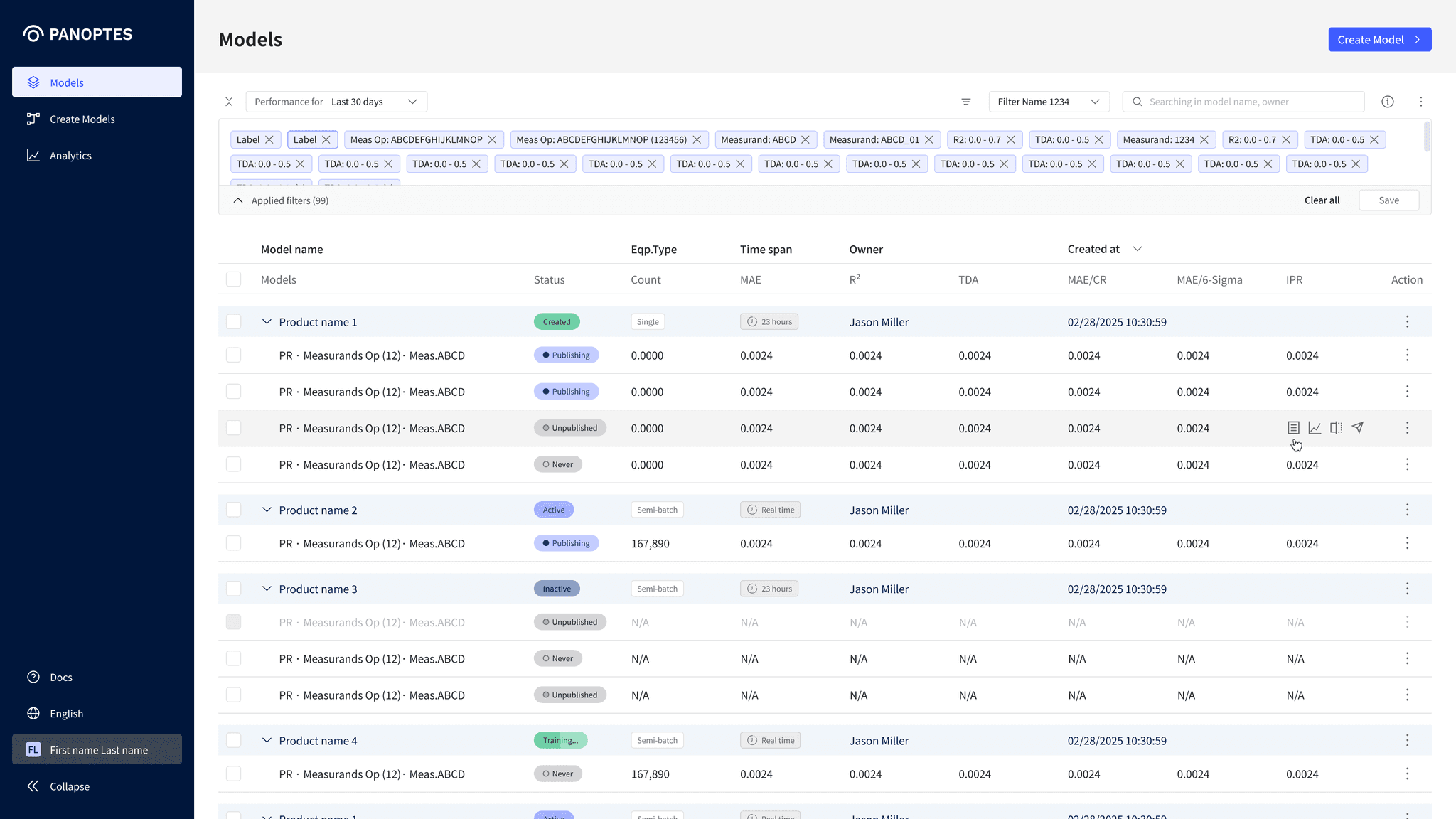Click Clear all filters
This screenshot has width=1456, height=819.
coord(1322,200)
